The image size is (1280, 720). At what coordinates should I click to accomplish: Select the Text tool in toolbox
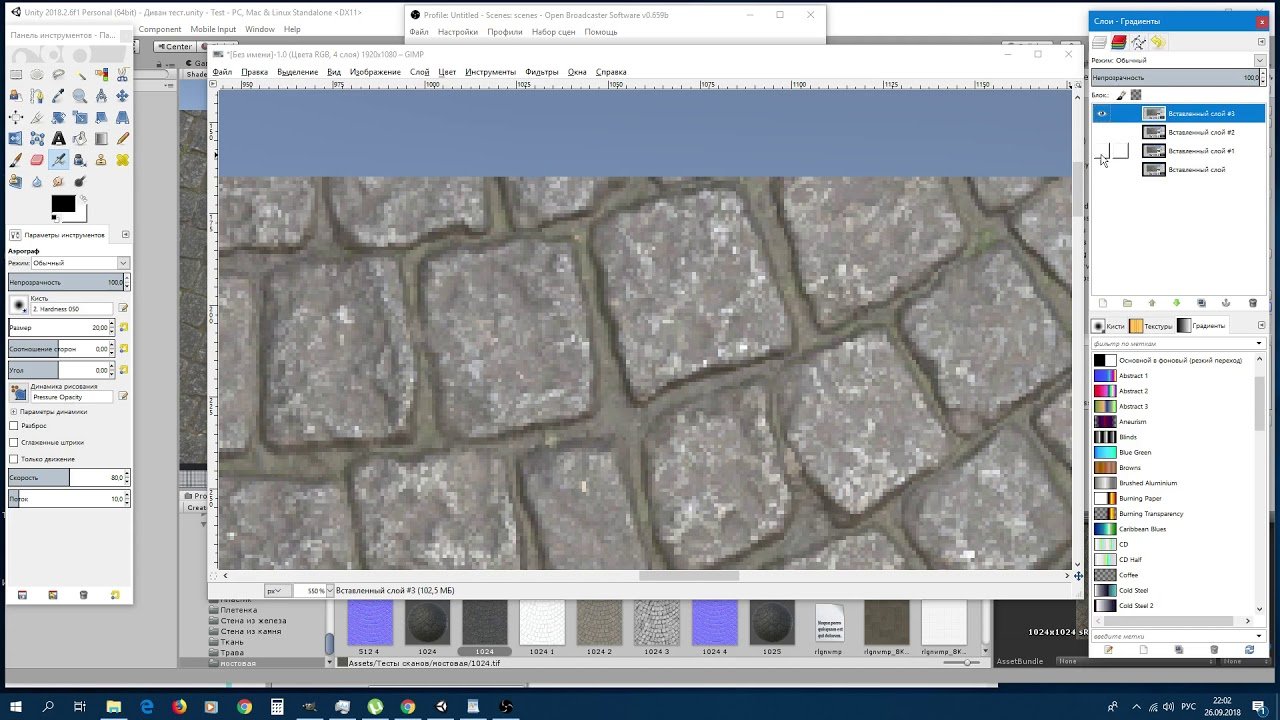(59, 139)
